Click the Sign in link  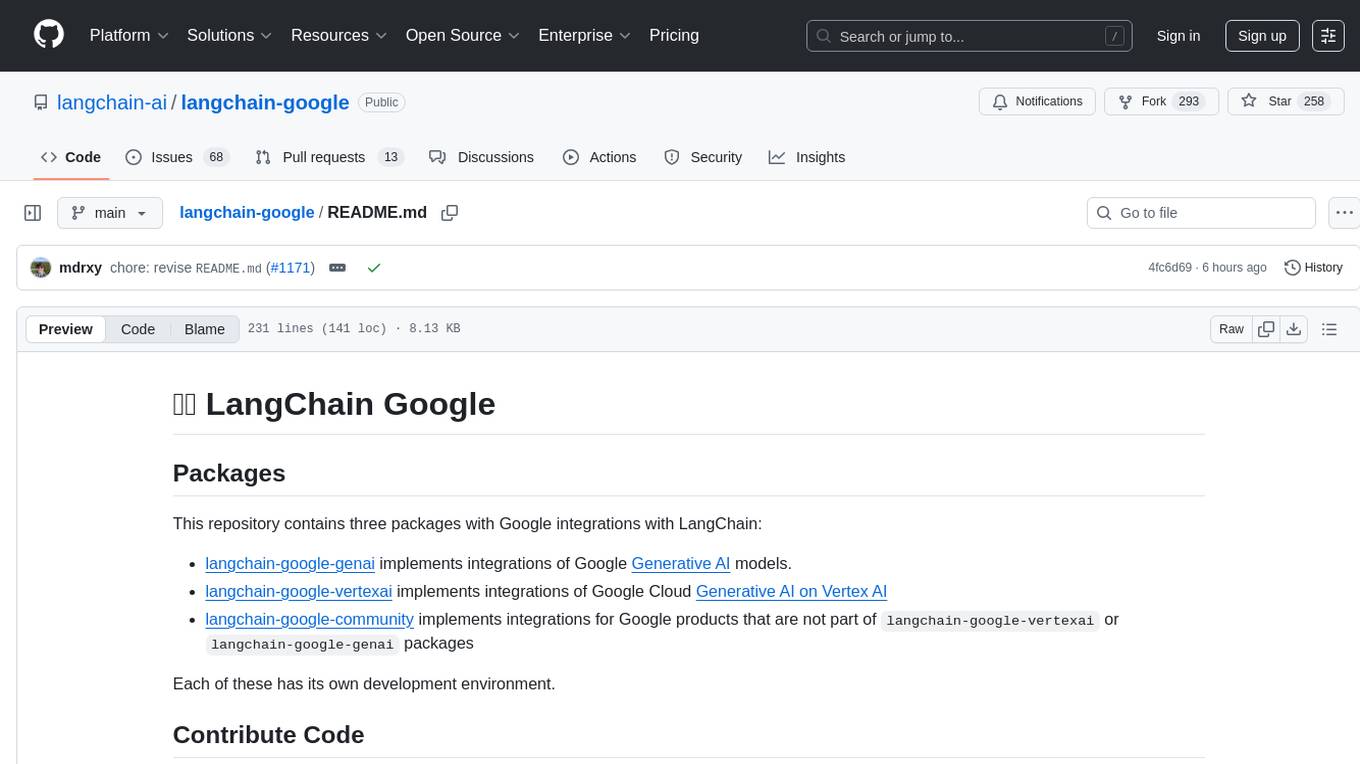pos(1178,36)
